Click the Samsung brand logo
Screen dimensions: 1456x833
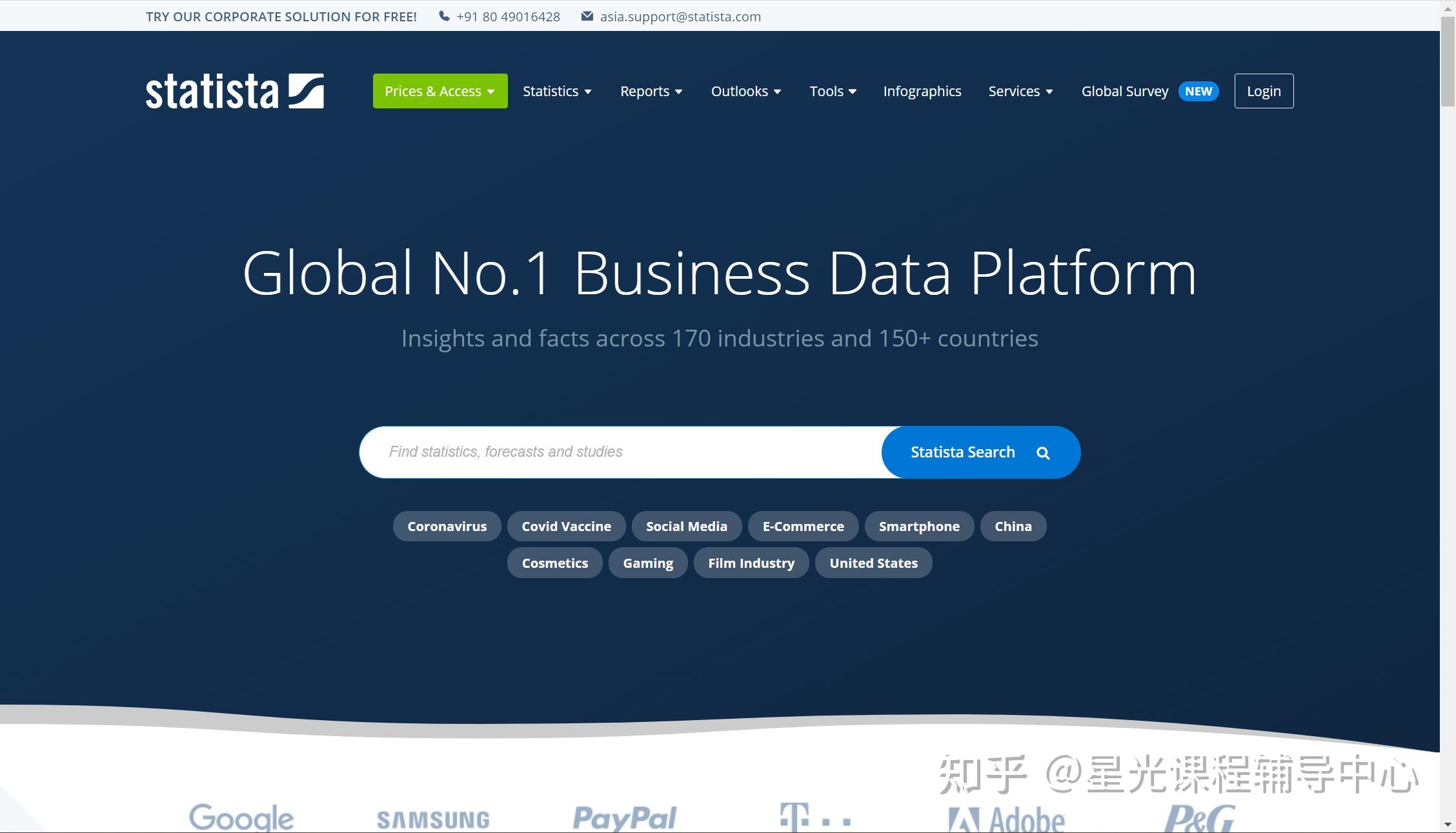pyautogui.click(x=433, y=819)
